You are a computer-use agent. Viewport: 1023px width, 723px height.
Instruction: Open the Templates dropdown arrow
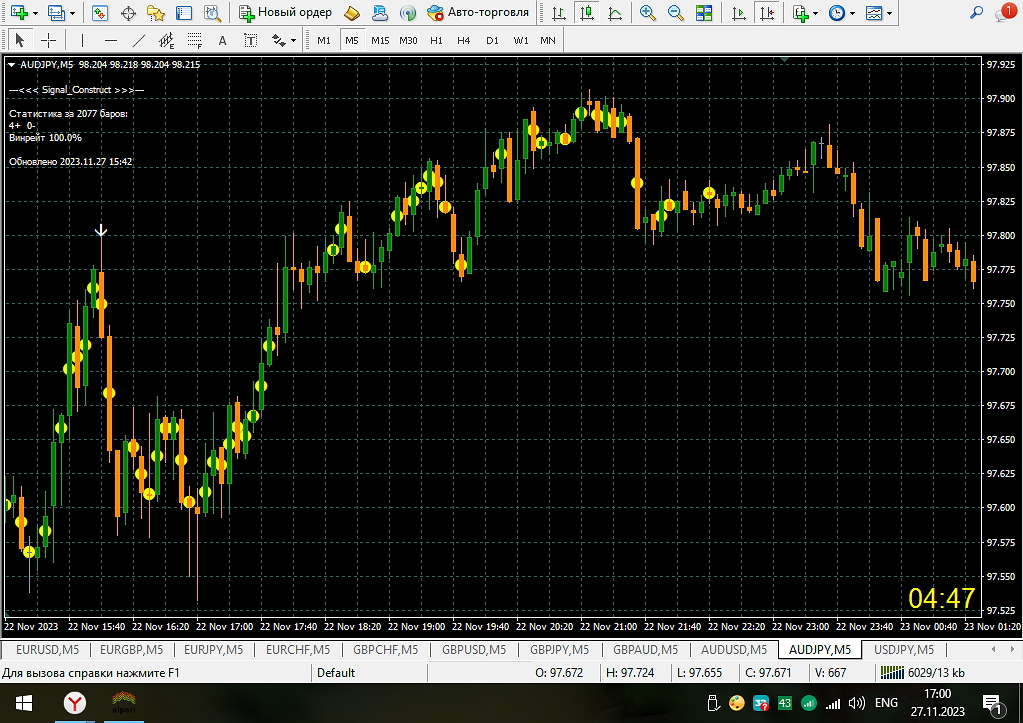(889, 13)
